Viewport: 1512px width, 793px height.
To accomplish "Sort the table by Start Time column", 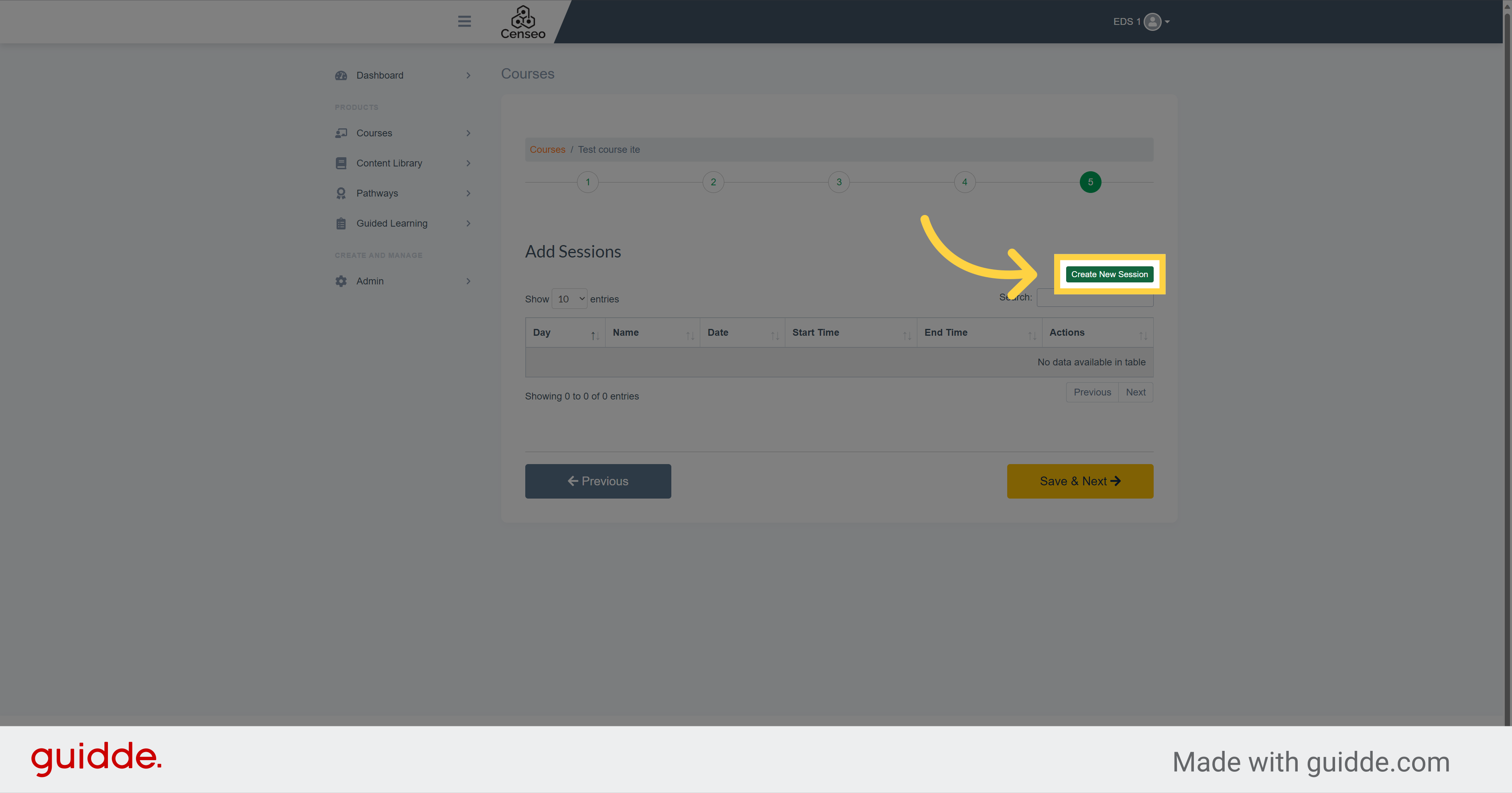I will tap(851, 333).
